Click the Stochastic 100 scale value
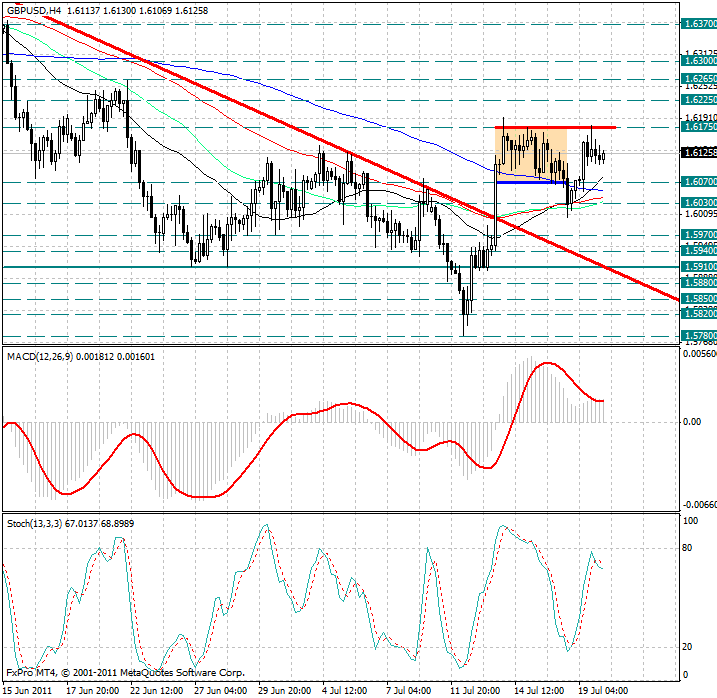 point(690,521)
